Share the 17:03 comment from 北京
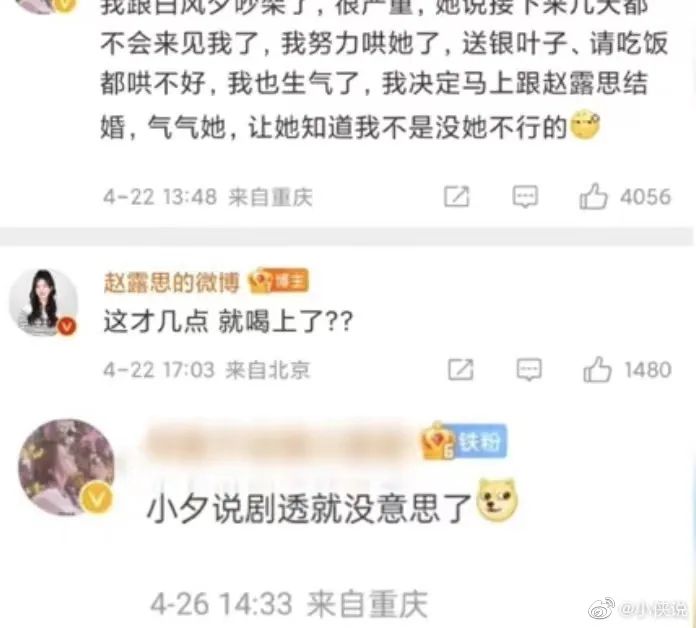 click(x=460, y=370)
